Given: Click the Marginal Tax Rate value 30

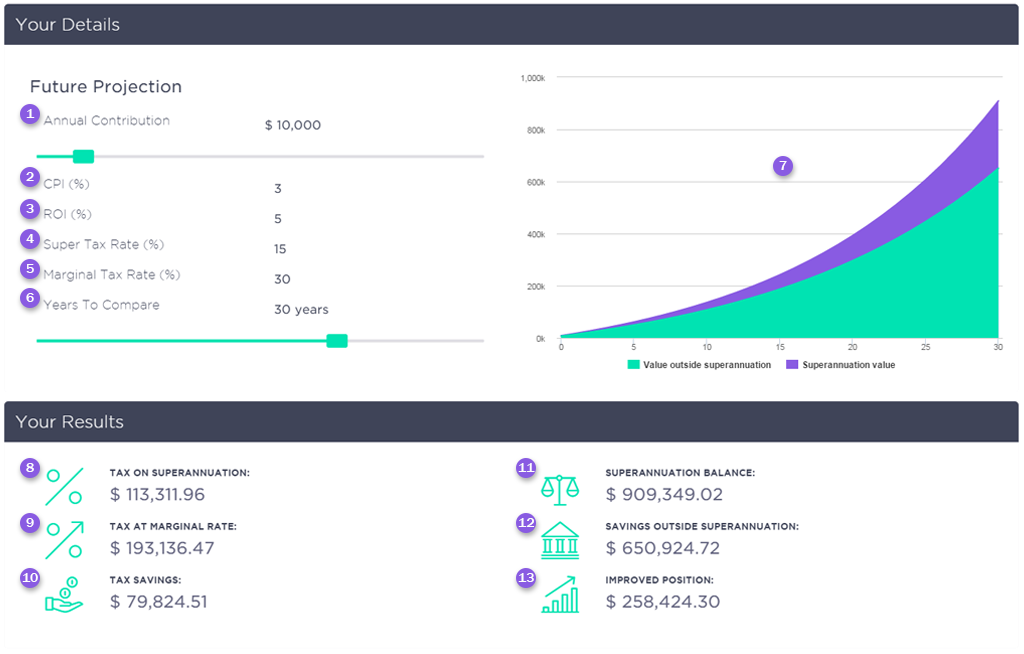Looking at the screenshot, I should pos(282,279).
